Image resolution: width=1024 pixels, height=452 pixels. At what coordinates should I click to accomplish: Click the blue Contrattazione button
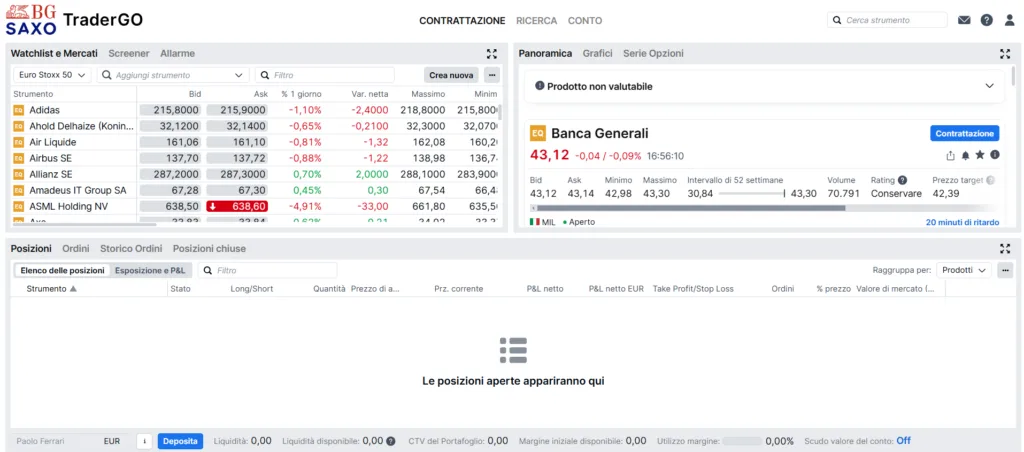point(965,133)
